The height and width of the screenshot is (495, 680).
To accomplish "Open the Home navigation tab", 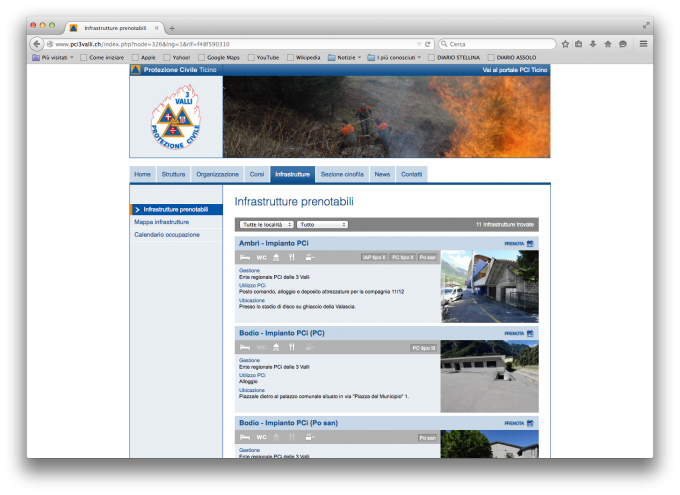I will point(142,174).
